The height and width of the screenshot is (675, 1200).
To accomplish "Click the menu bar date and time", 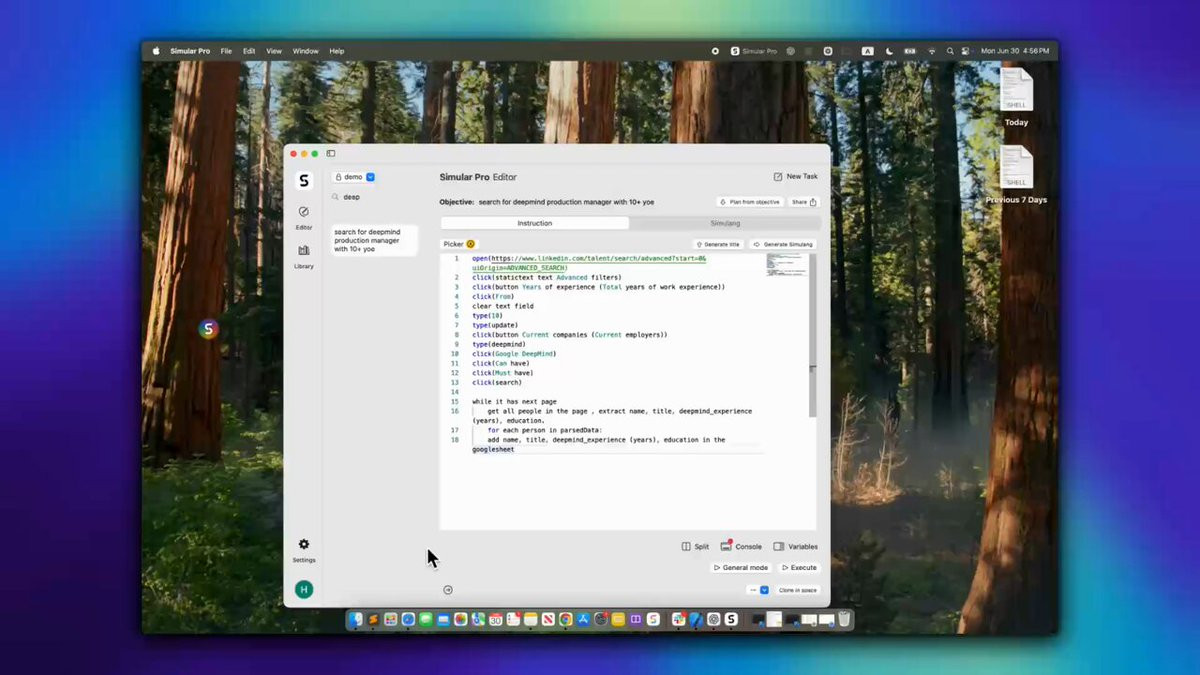I will pos(1015,51).
